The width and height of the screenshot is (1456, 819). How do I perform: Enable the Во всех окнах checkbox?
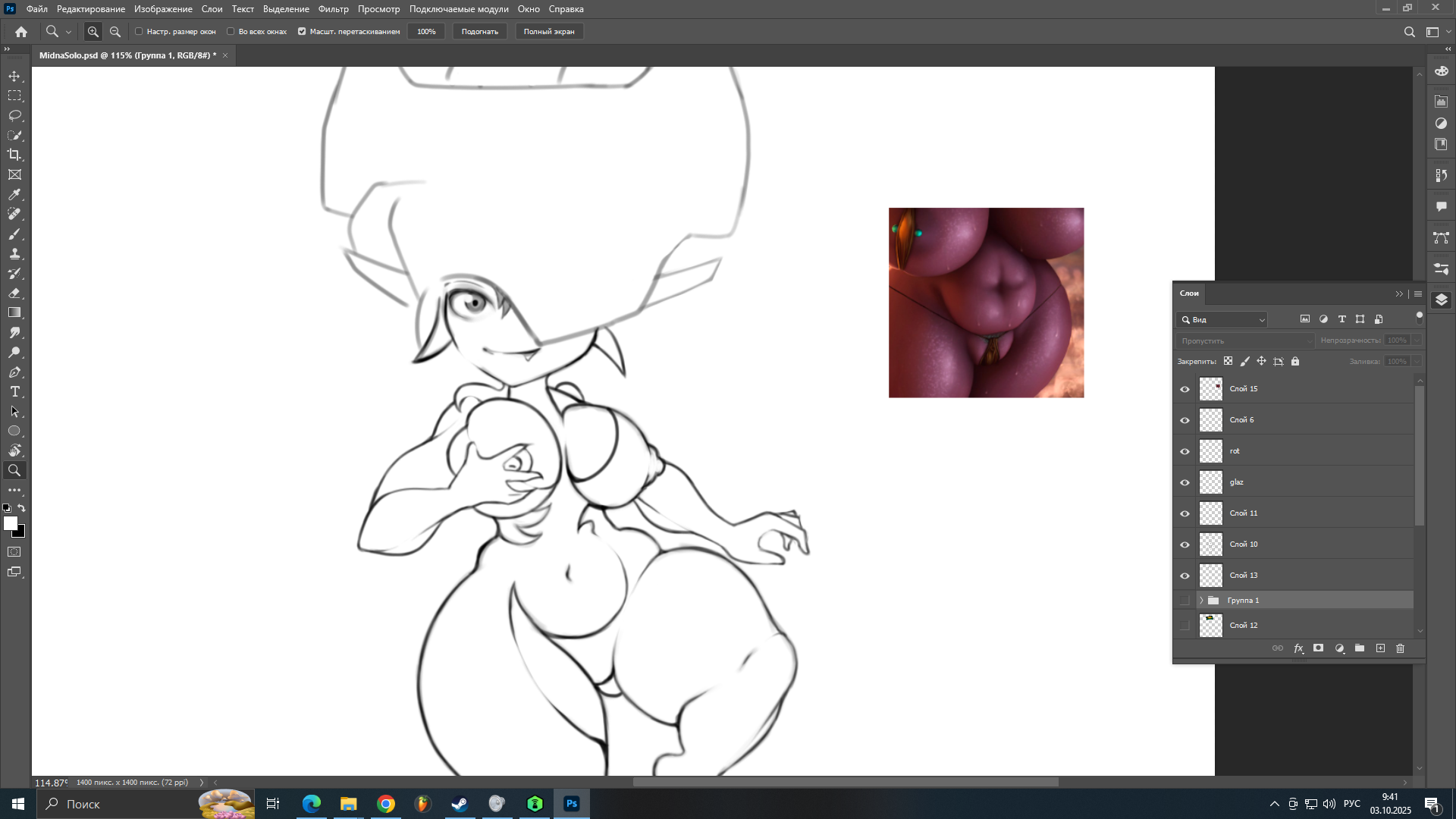(x=231, y=32)
